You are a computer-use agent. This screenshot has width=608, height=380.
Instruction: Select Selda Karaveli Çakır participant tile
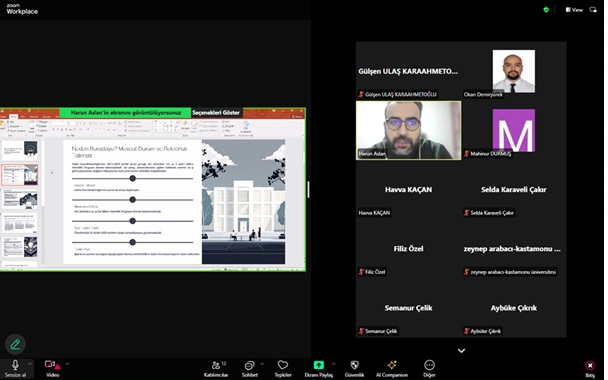514,190
